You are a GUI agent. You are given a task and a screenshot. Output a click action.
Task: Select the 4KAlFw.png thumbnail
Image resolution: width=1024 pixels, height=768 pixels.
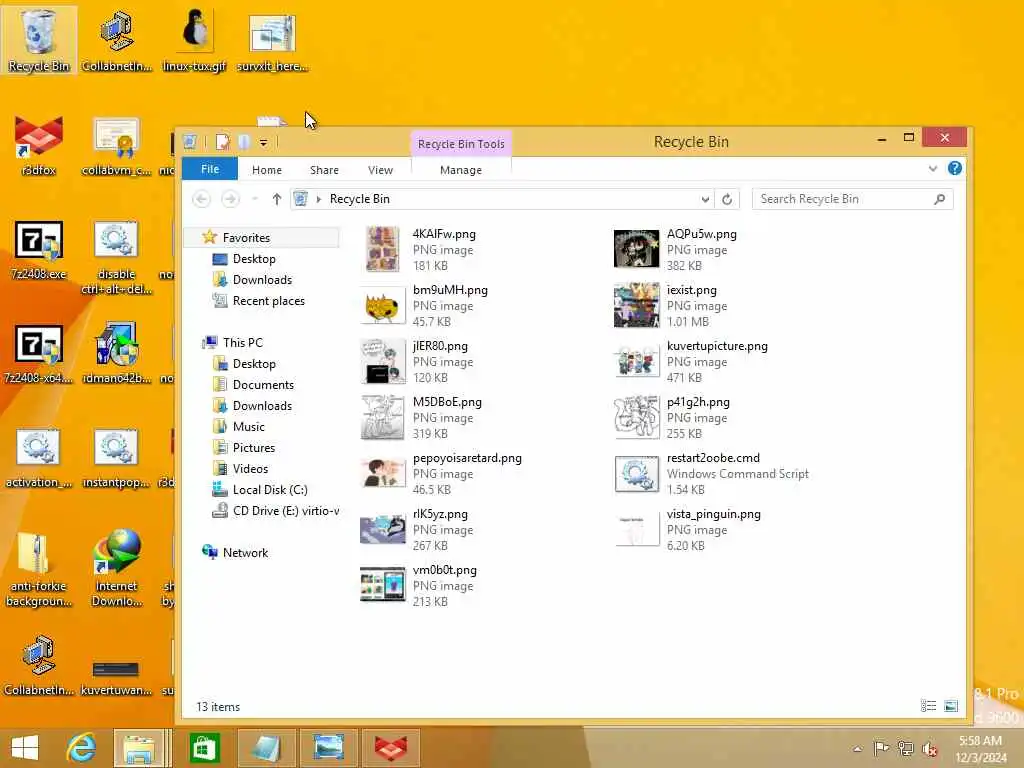(x=383, y=249)
